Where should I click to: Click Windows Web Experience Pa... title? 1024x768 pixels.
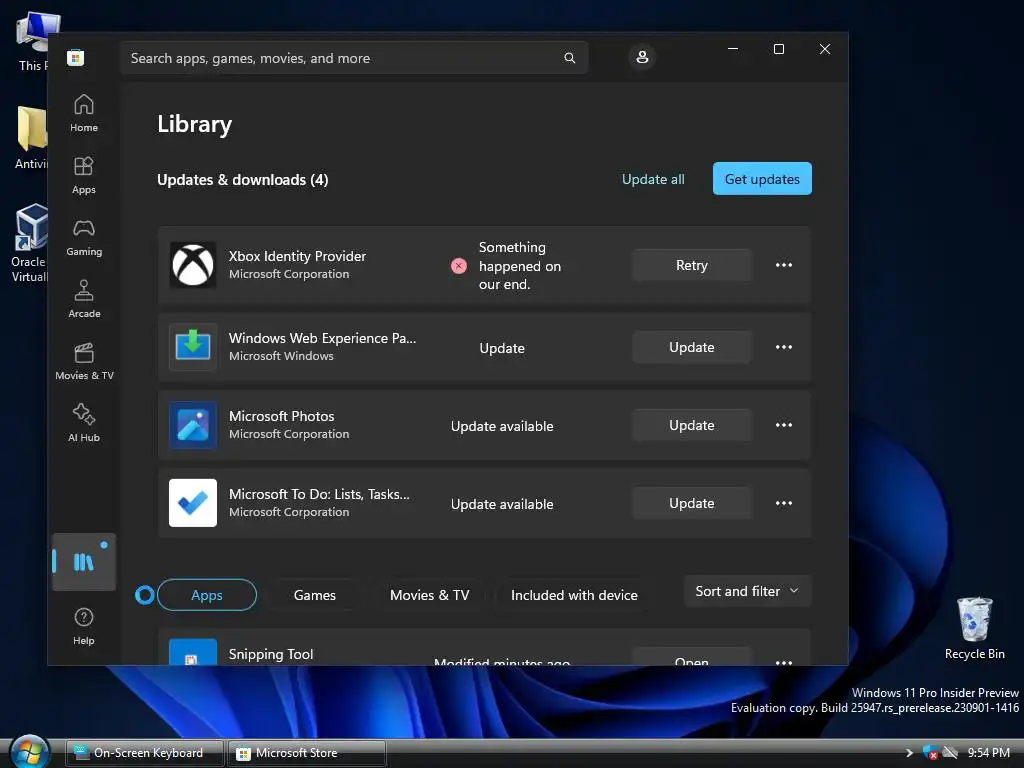322,338
